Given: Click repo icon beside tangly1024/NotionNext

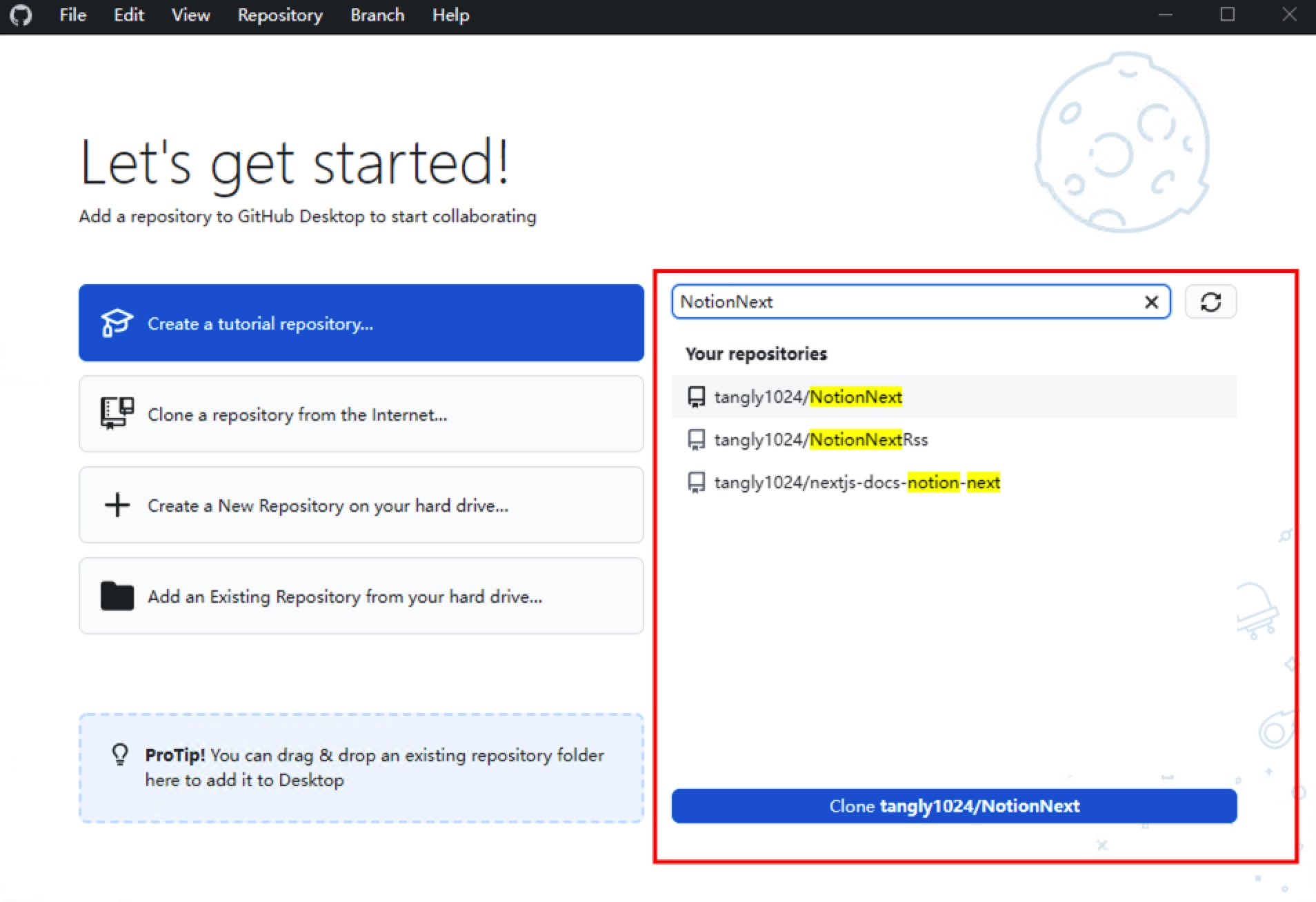Looking at the screenshot, I should 697,397.
